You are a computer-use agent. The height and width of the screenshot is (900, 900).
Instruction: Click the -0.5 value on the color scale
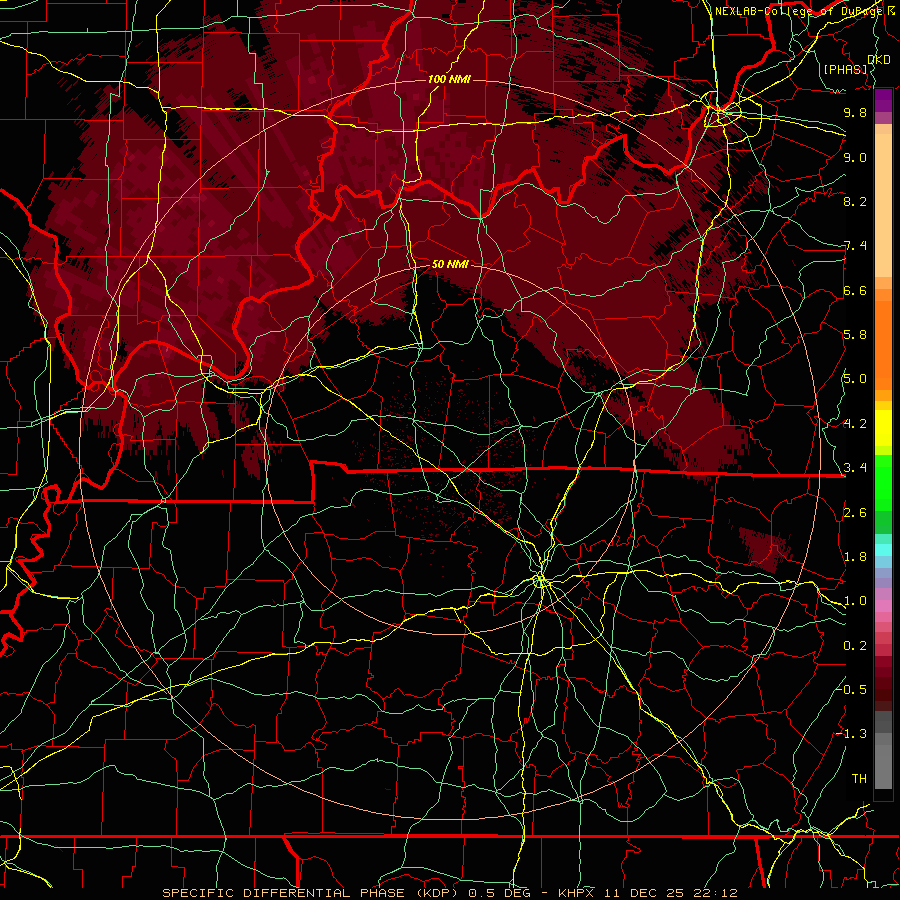pos(852,689)
